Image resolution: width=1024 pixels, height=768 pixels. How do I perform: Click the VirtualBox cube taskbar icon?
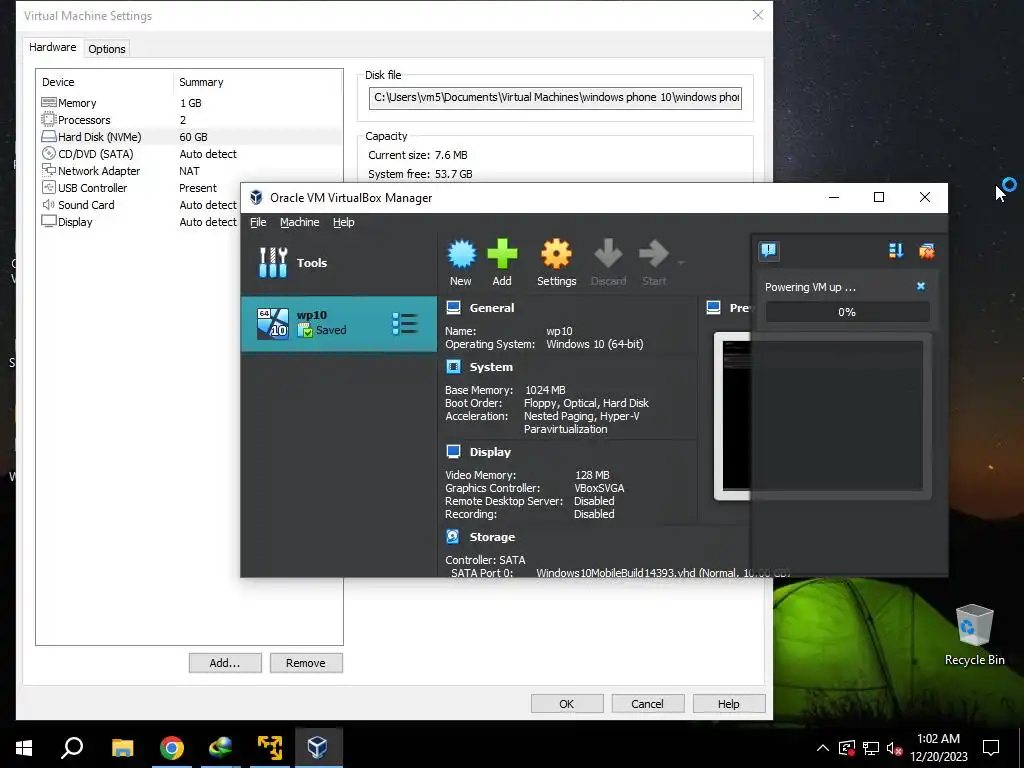318,747
